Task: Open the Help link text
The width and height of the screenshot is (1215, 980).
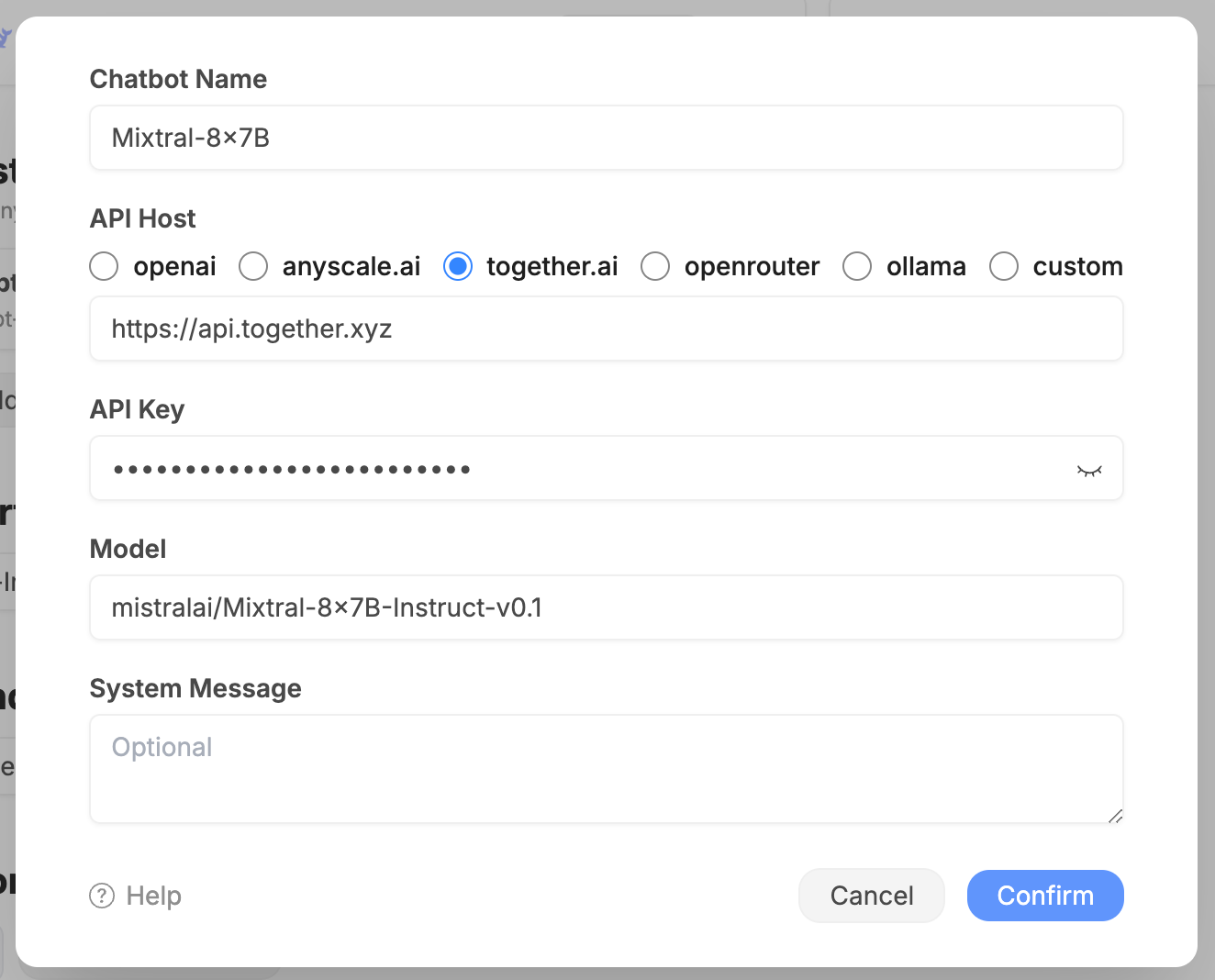Action: (154, 896)
